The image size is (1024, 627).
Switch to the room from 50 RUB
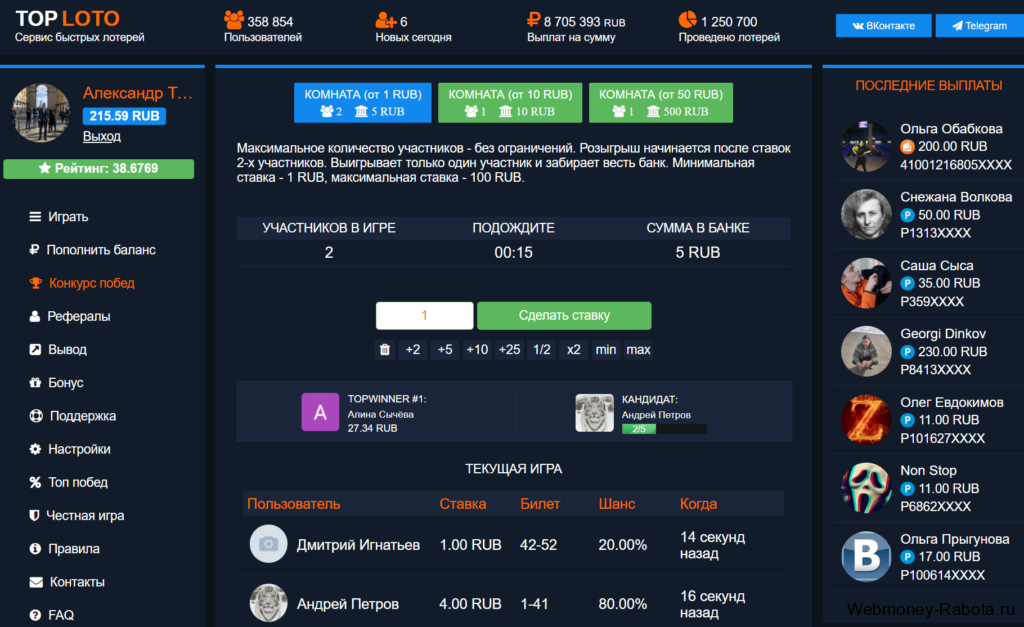click(x=661, y=103)
